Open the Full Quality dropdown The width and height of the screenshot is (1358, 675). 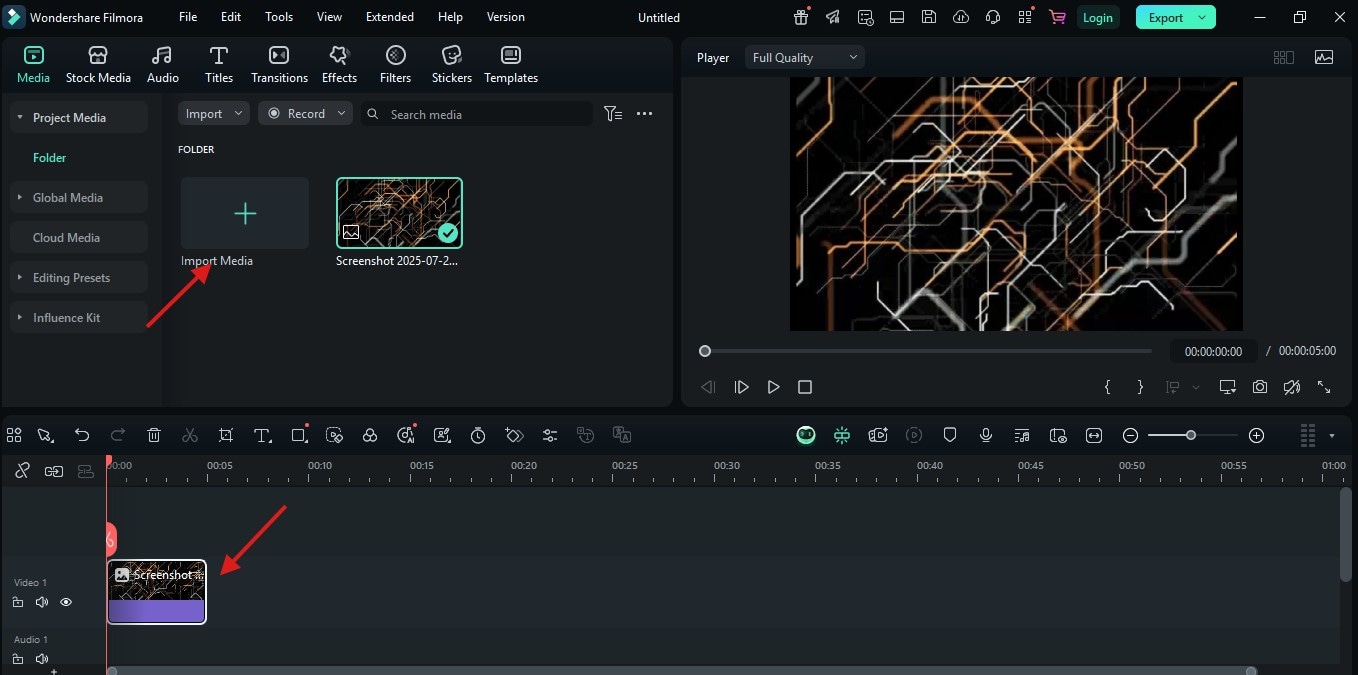click(x=804, y=58)
